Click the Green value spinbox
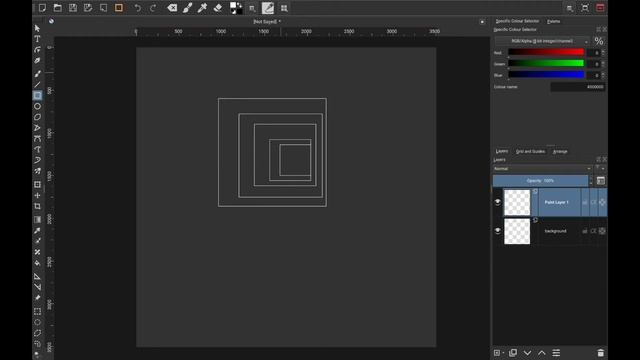The image size is (640, 360). [596, 64]
